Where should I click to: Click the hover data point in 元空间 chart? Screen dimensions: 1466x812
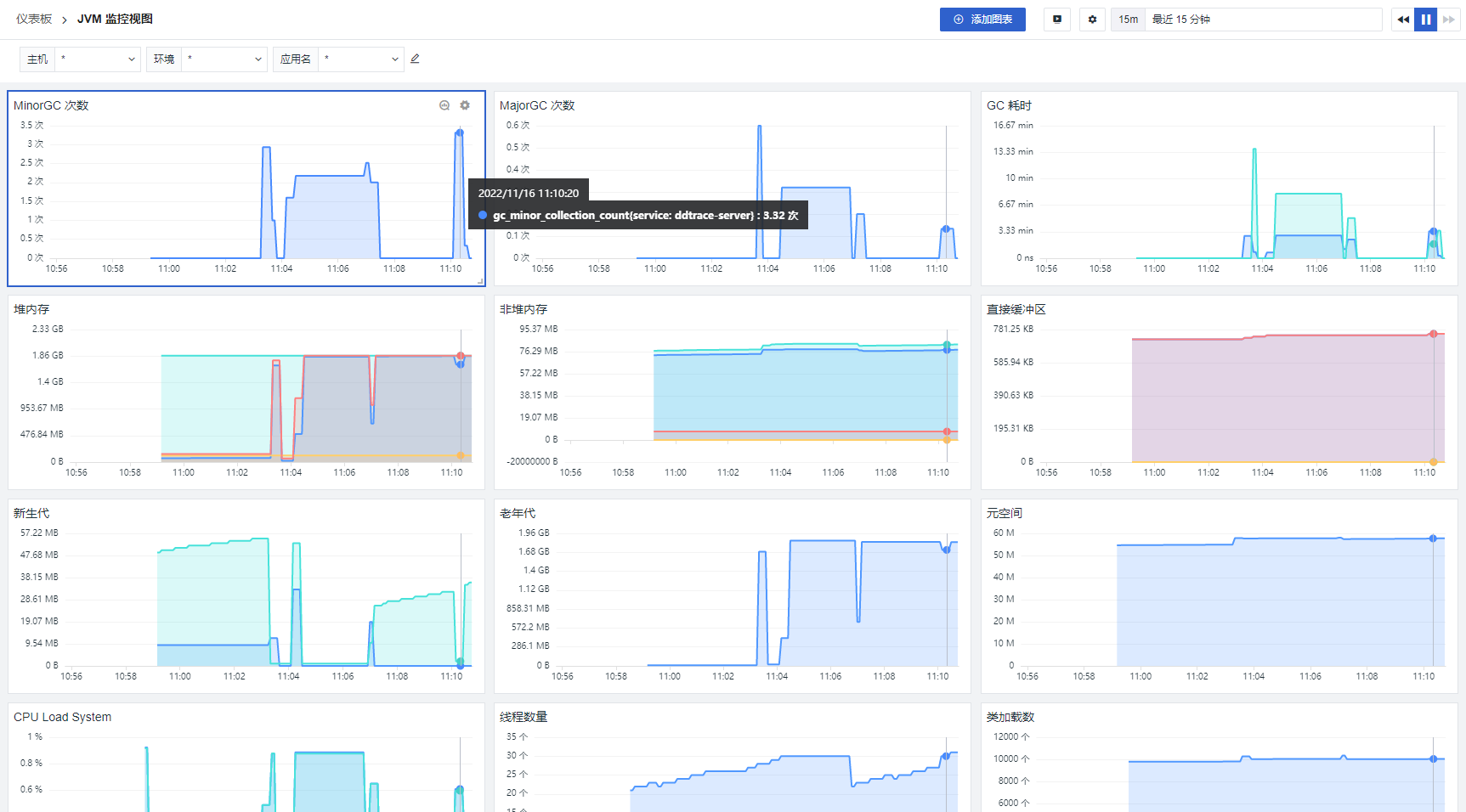(1433, 539)
